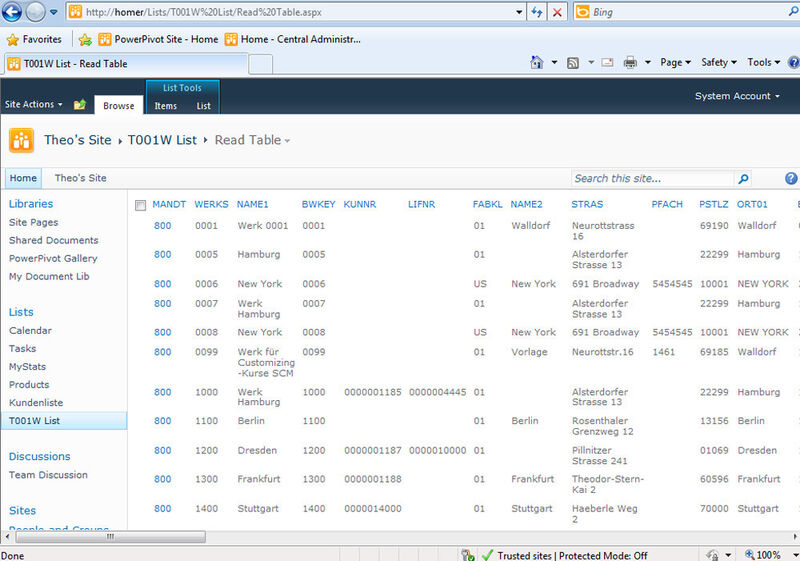The image size is (800, 561).
Task: Sort by the MANDT column header
Action: tap(169, 205)
